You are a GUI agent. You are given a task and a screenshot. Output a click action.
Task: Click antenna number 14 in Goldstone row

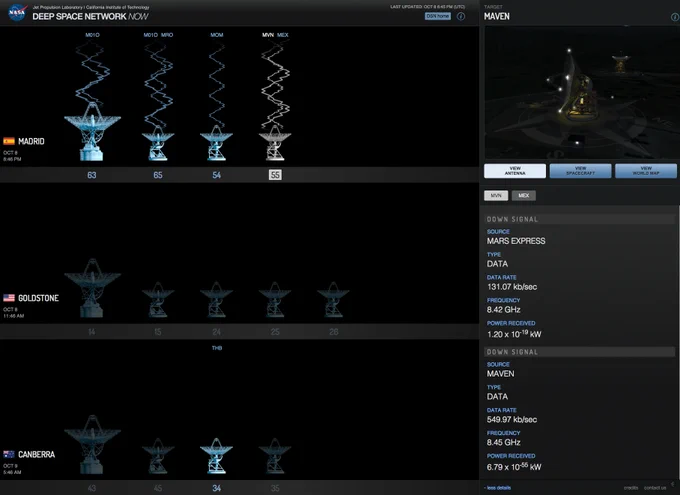[92, 332]
